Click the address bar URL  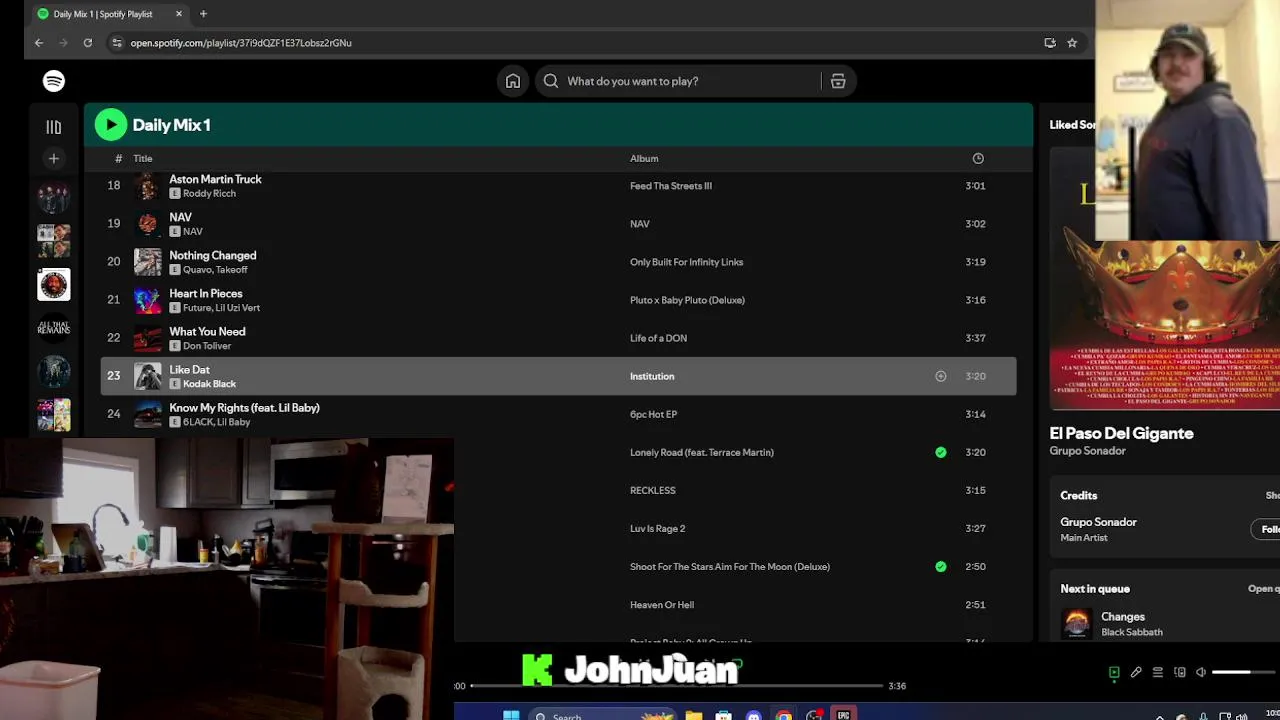tap(241, 43)
